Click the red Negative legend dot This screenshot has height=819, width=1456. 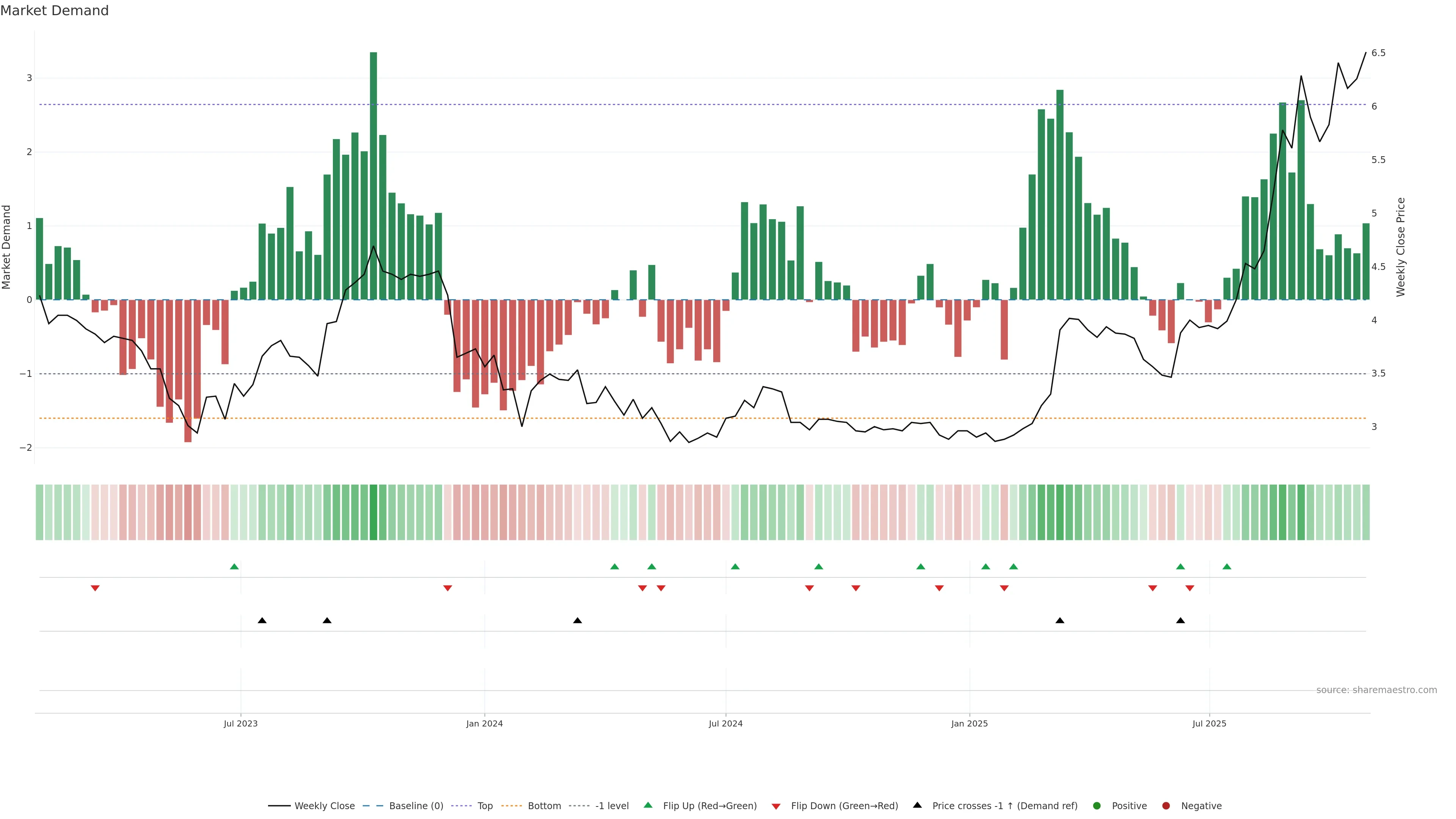coord(1166,805)
